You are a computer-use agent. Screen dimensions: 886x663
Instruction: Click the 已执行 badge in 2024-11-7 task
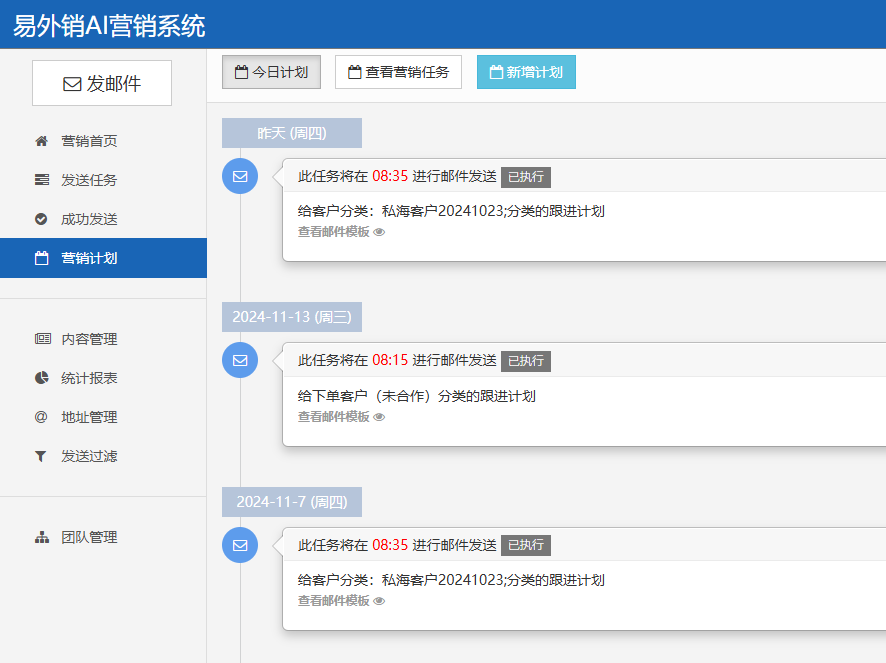coord(525,545)
